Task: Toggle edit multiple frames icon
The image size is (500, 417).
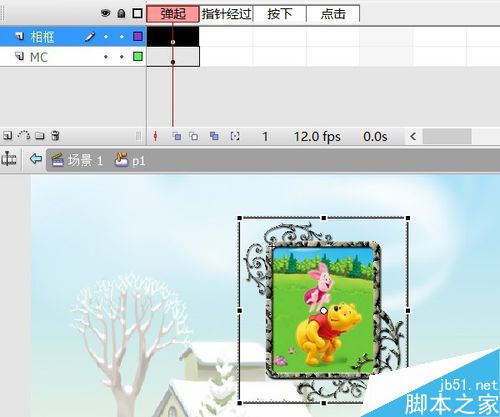Action: pyautogui.click(x=214, y=136)
